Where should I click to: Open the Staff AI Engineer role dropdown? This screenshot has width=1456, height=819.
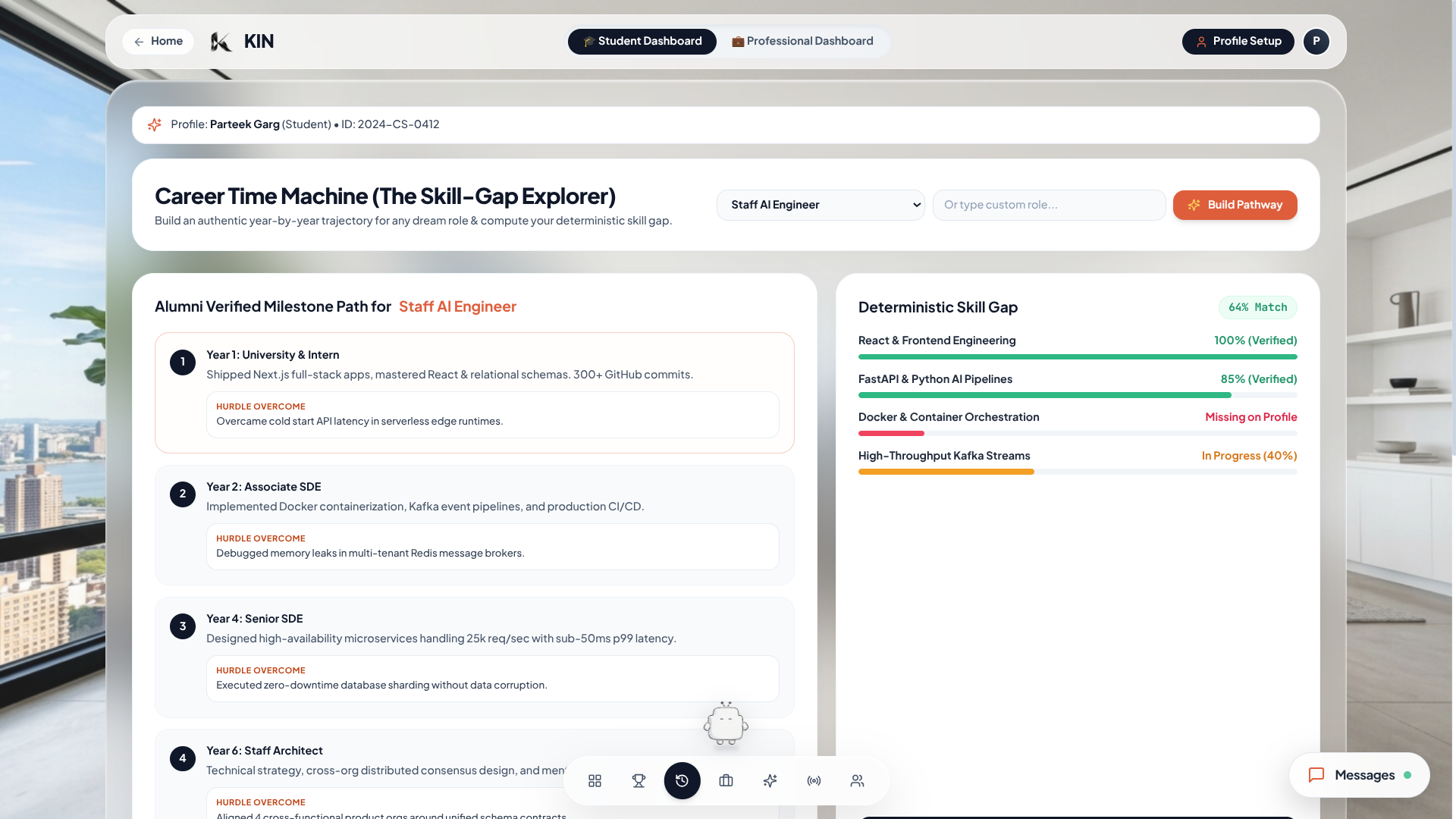(821, 205)
